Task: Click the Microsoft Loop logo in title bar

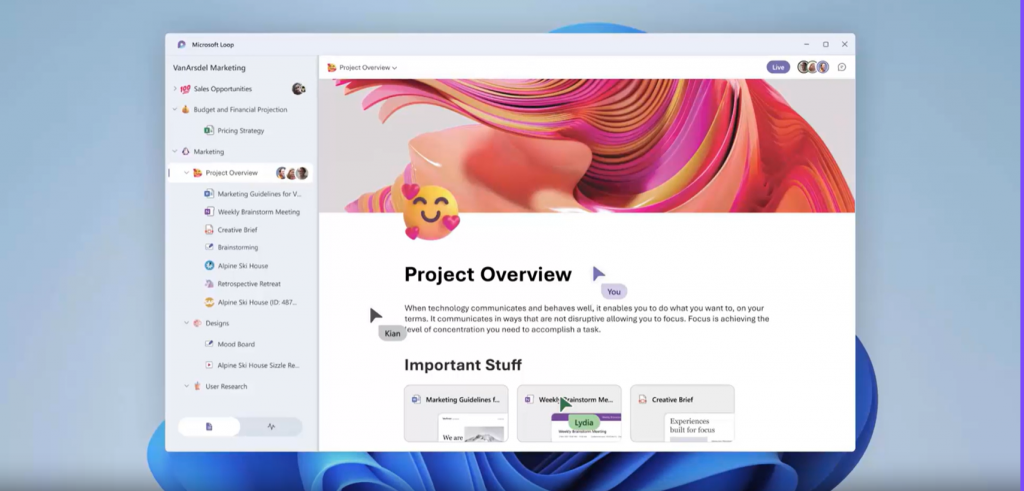Action: pos(182,44)
